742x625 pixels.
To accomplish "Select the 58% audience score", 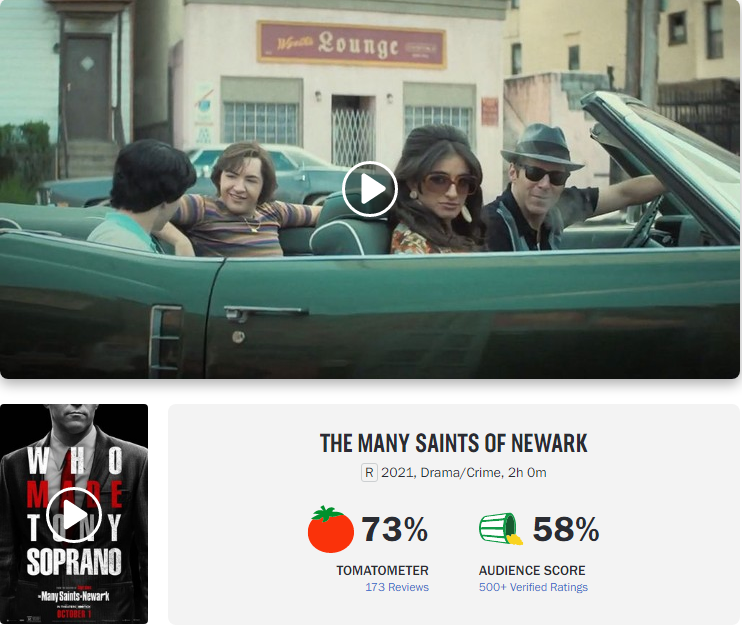I will pos(566,529).
